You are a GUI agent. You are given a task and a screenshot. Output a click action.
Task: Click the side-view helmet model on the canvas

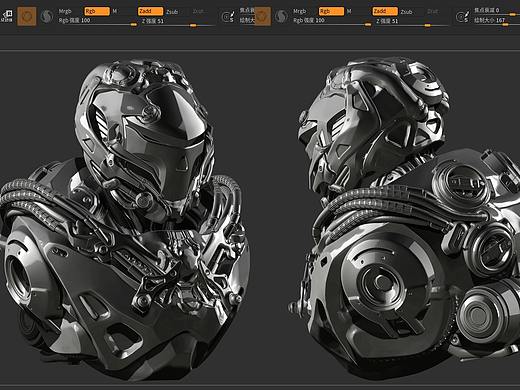403,218
